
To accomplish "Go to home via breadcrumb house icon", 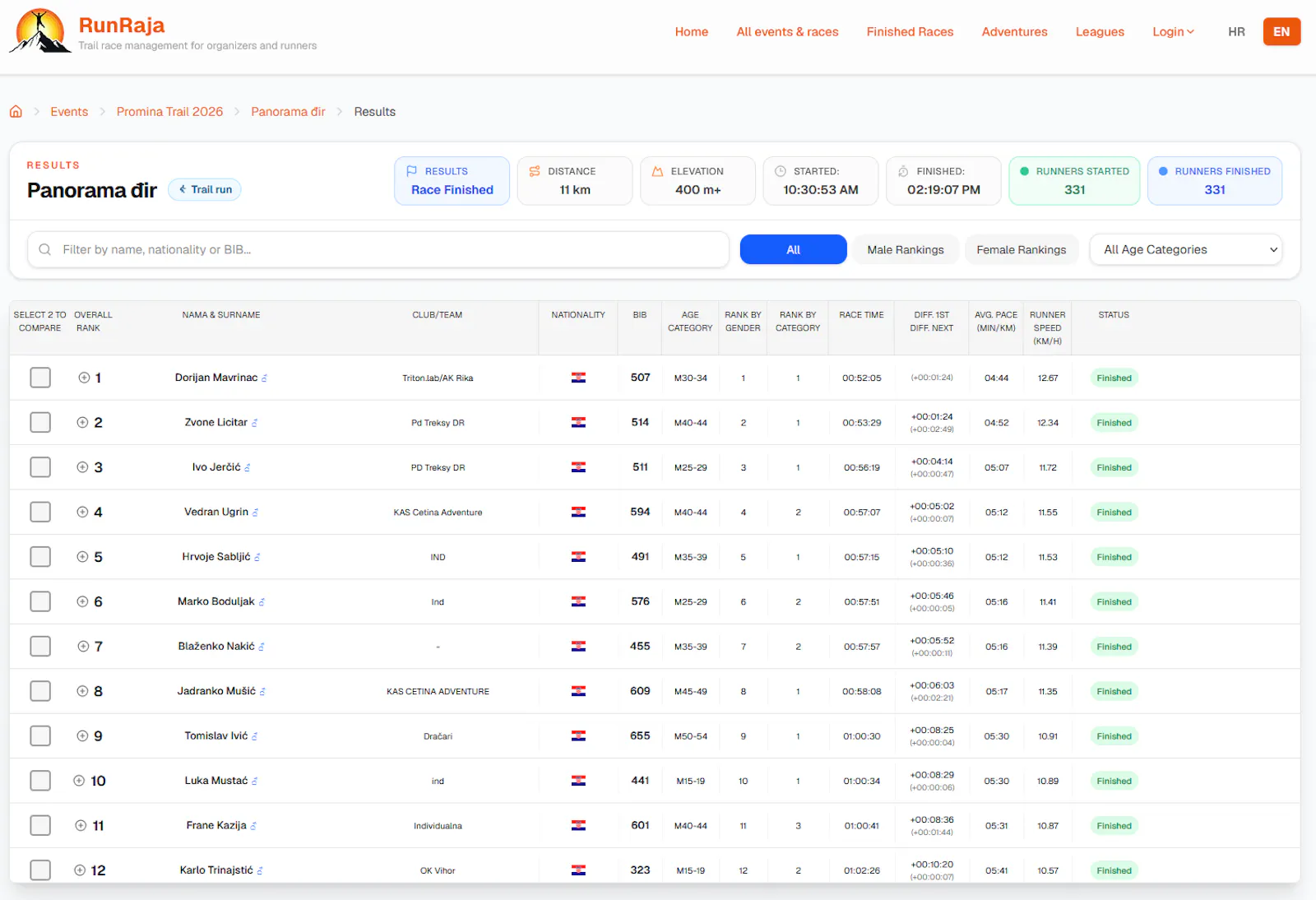I will 16,112.
